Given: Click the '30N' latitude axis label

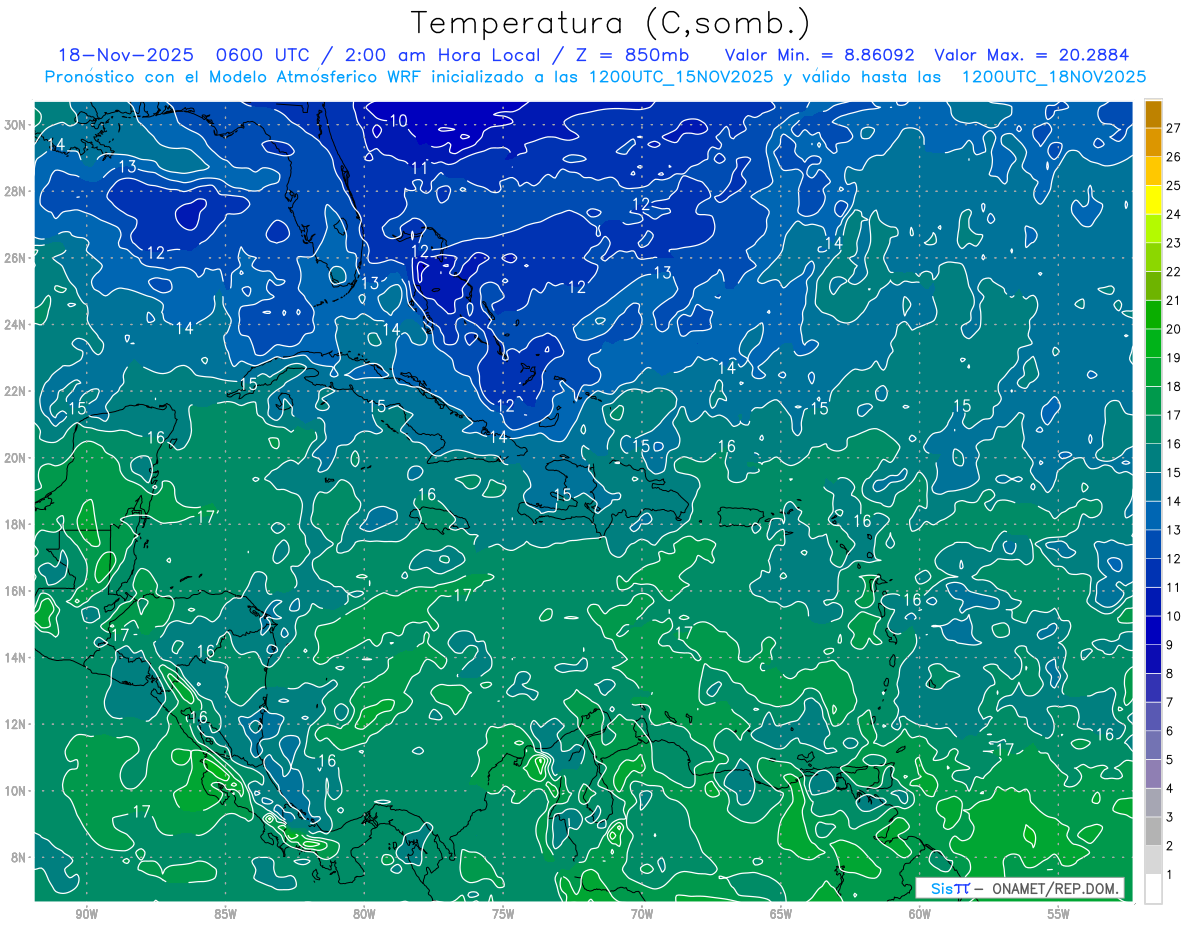Looking at the screenshot, I should 15,125.
